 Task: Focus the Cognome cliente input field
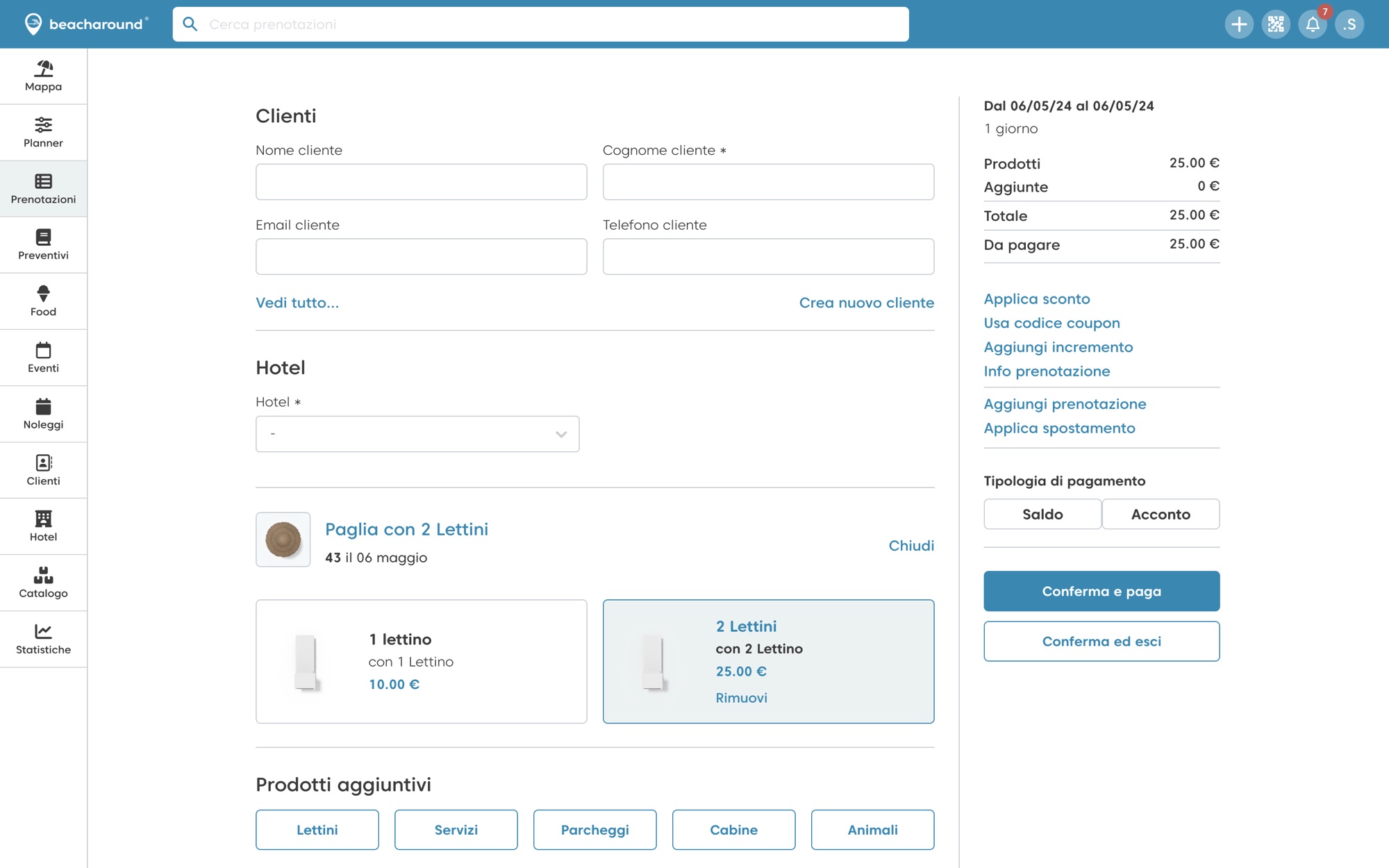pos(769,182)
